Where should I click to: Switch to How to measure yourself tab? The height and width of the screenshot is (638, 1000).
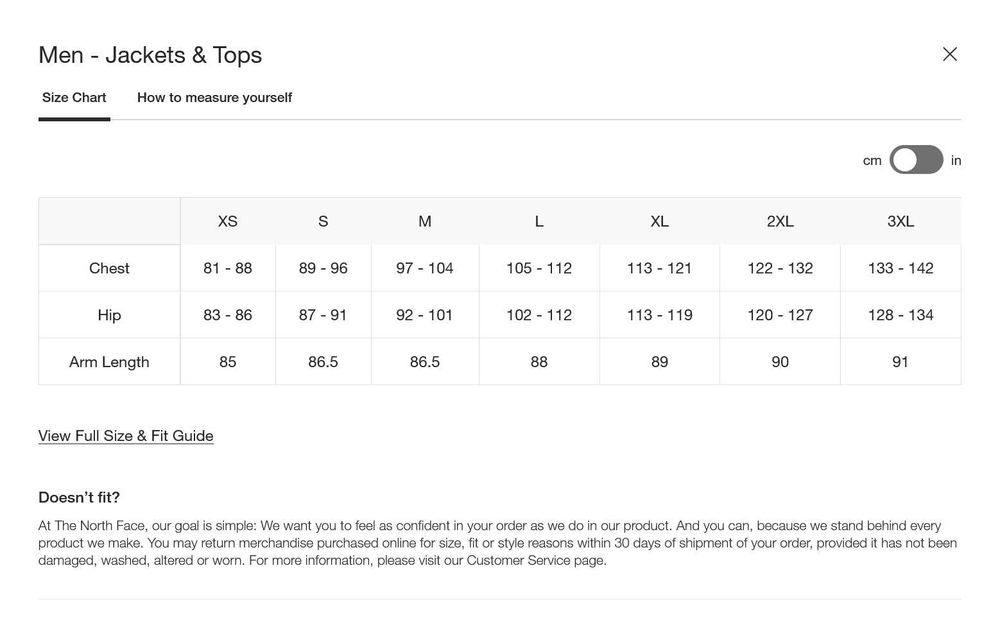coord(214,97)
